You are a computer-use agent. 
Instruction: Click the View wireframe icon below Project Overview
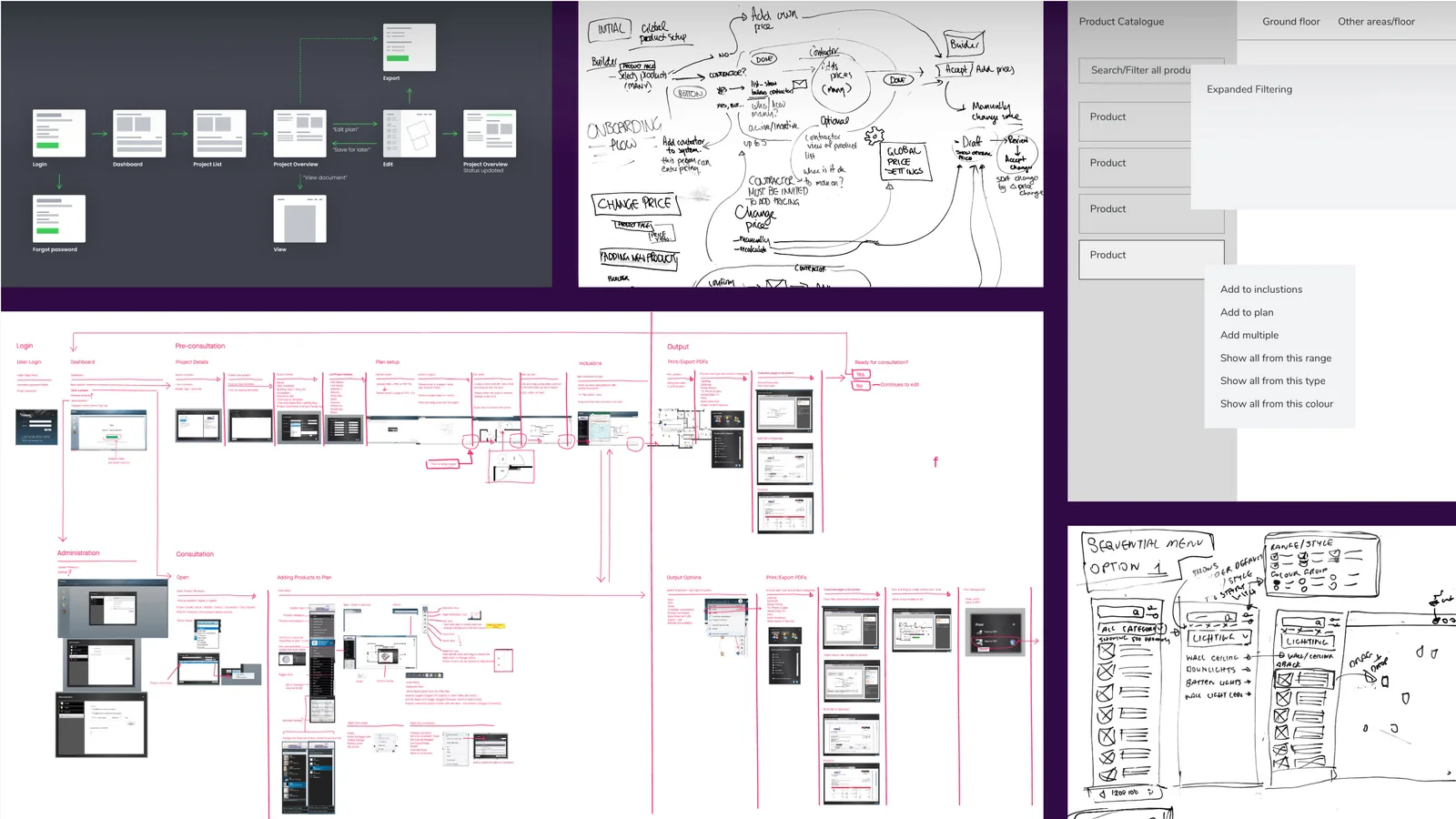(x=299, y=217)
